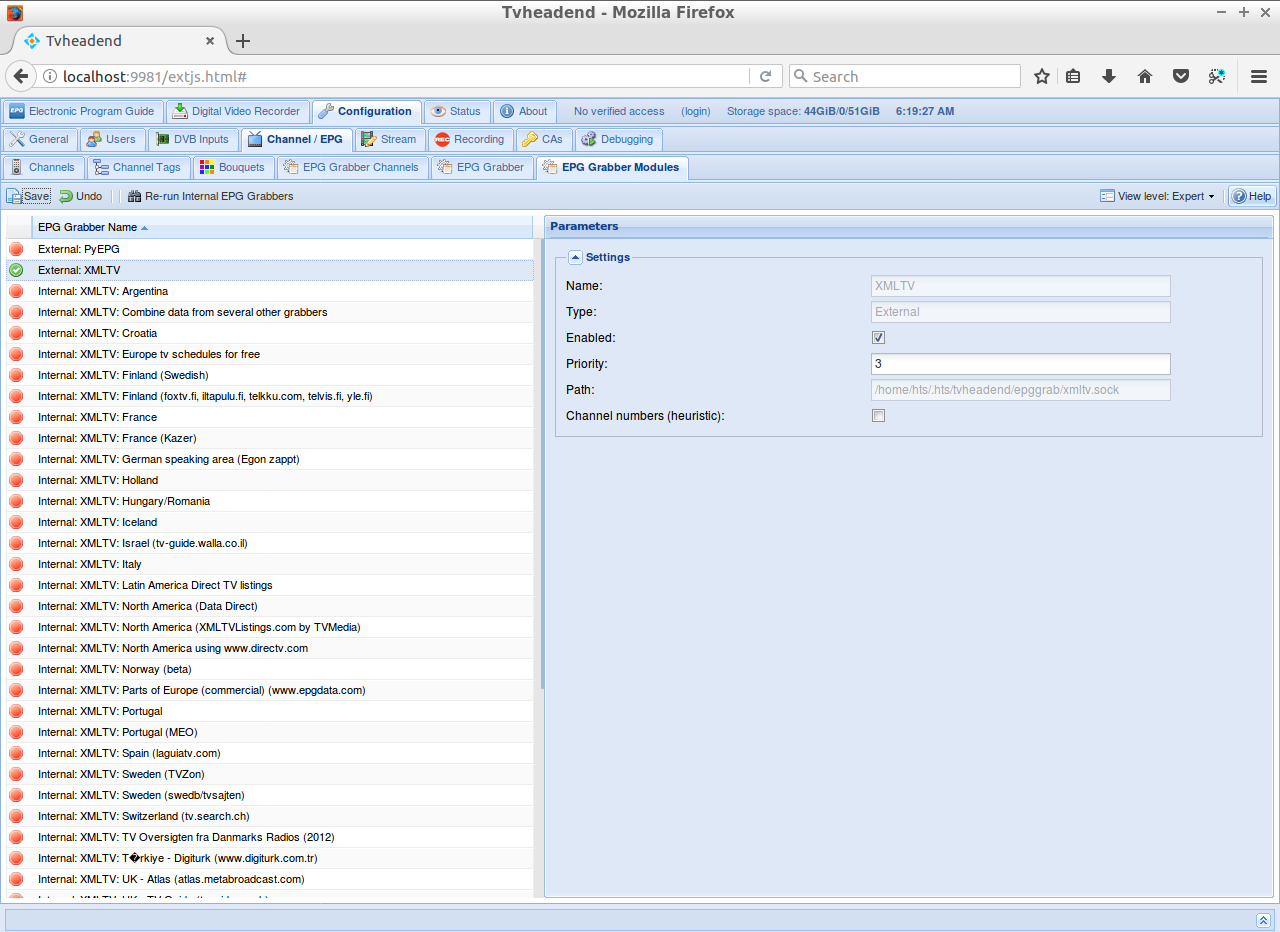Enable Channel numbers (heuristic)
1280x932 pixels.
(x=878, y=415)
